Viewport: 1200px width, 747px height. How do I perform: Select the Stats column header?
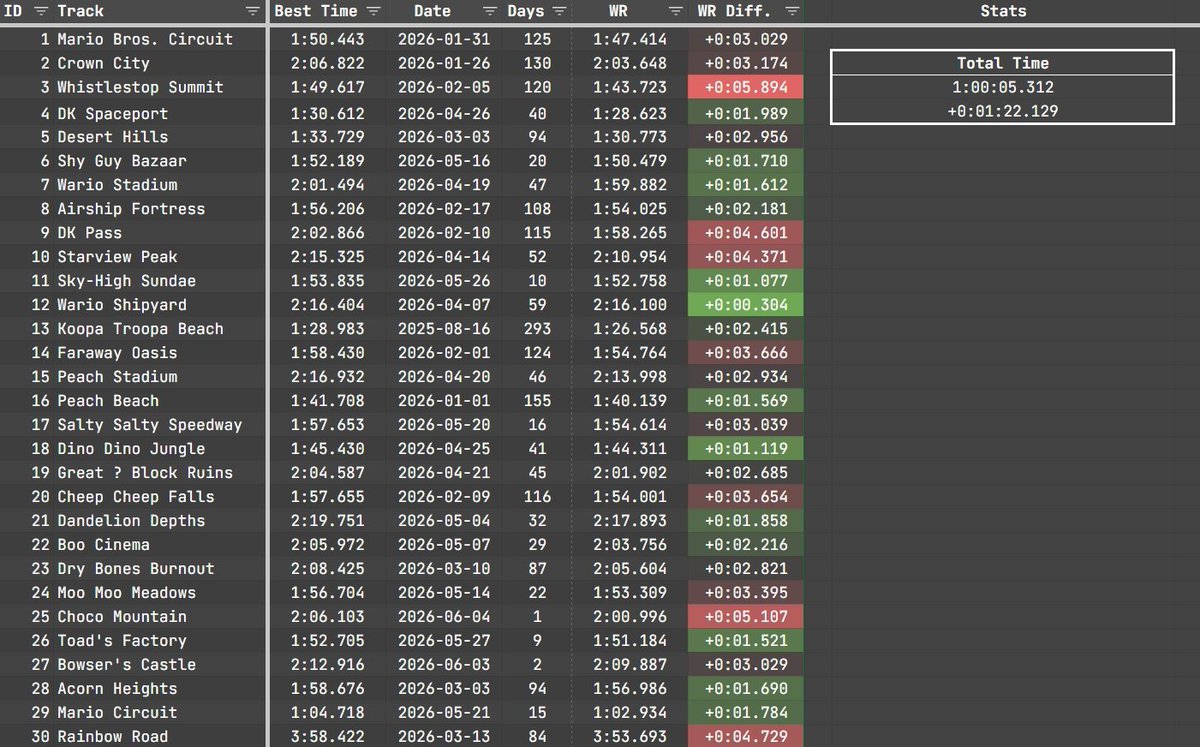click(x=1002, y=12)
